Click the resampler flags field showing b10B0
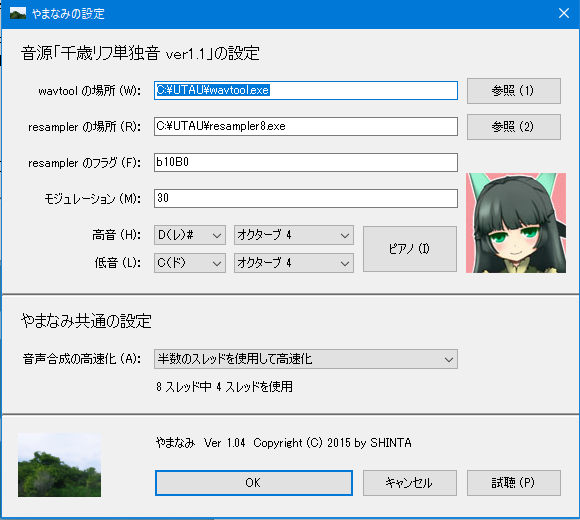 [306, 162]
